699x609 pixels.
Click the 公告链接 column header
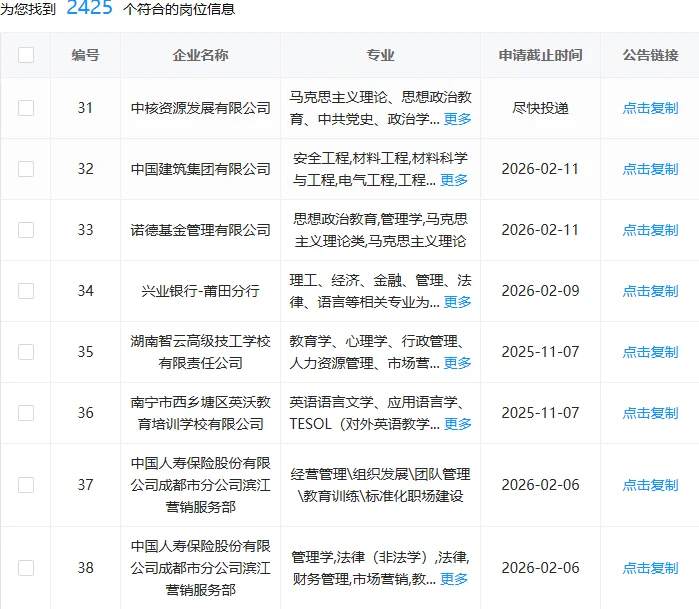tap(650, 55)
